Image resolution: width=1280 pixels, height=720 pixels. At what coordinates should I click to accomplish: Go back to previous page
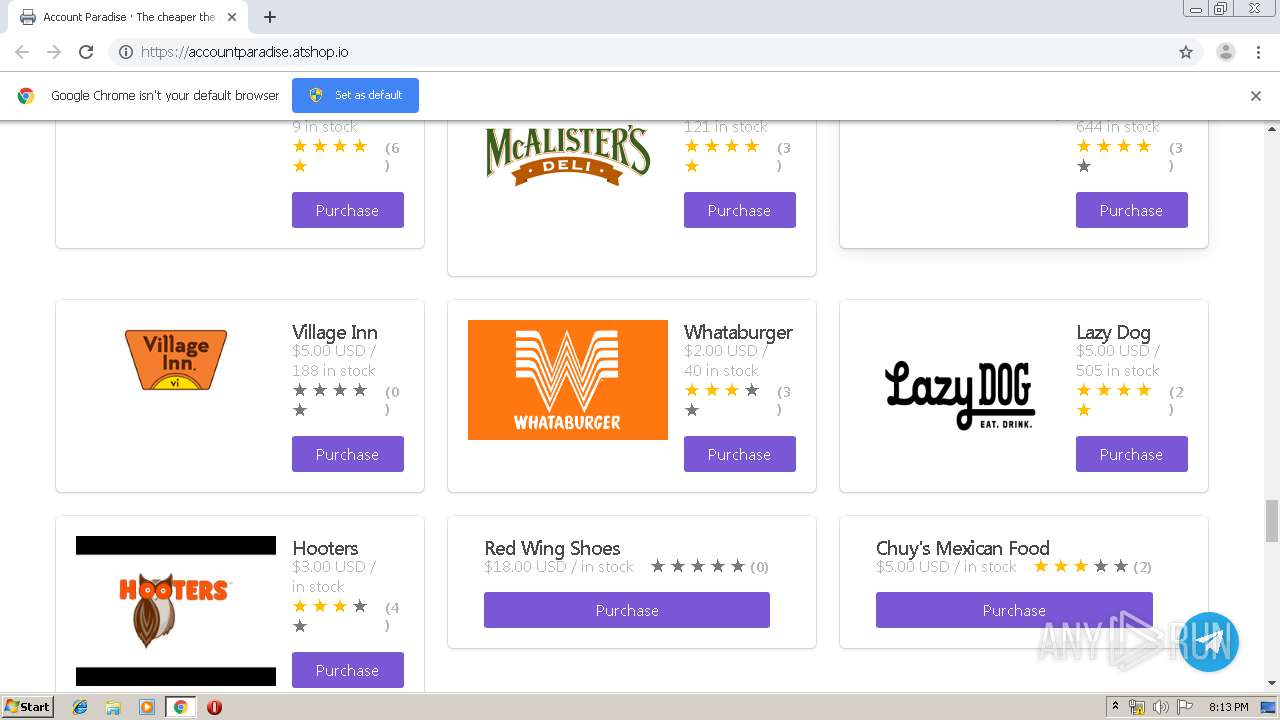click(22, 52)
